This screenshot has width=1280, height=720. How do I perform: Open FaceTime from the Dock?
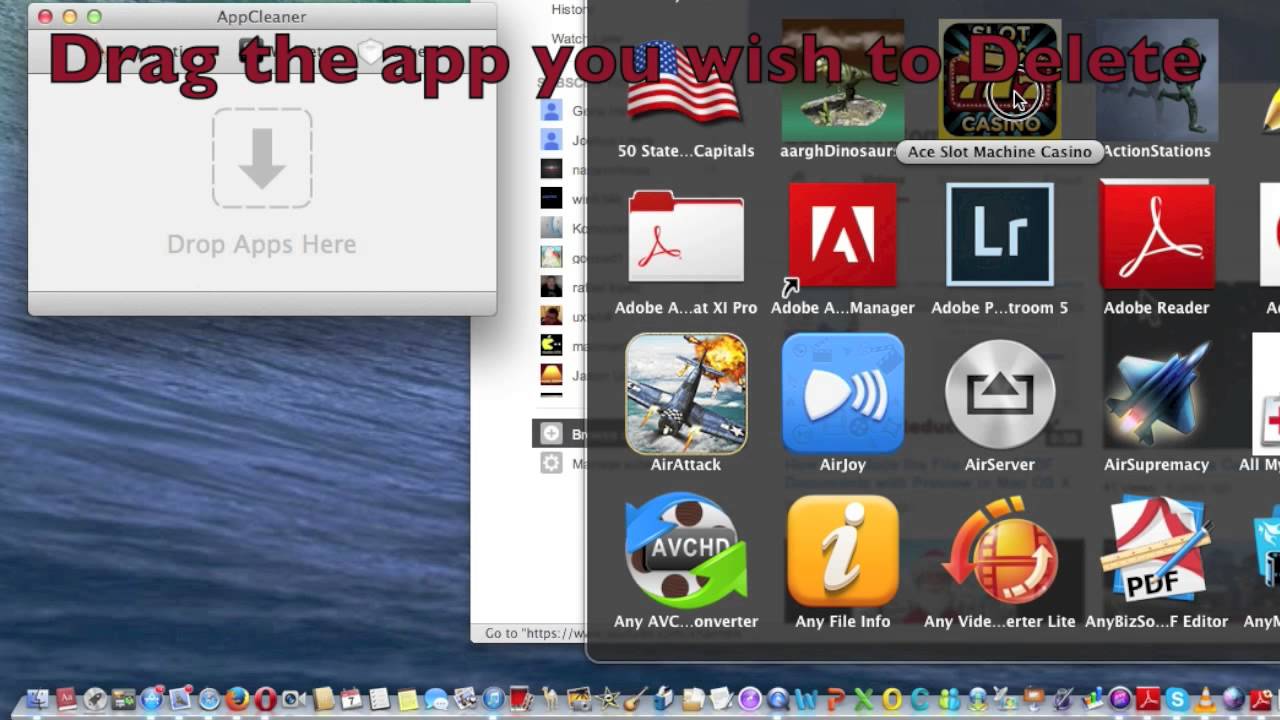[293, 699]
